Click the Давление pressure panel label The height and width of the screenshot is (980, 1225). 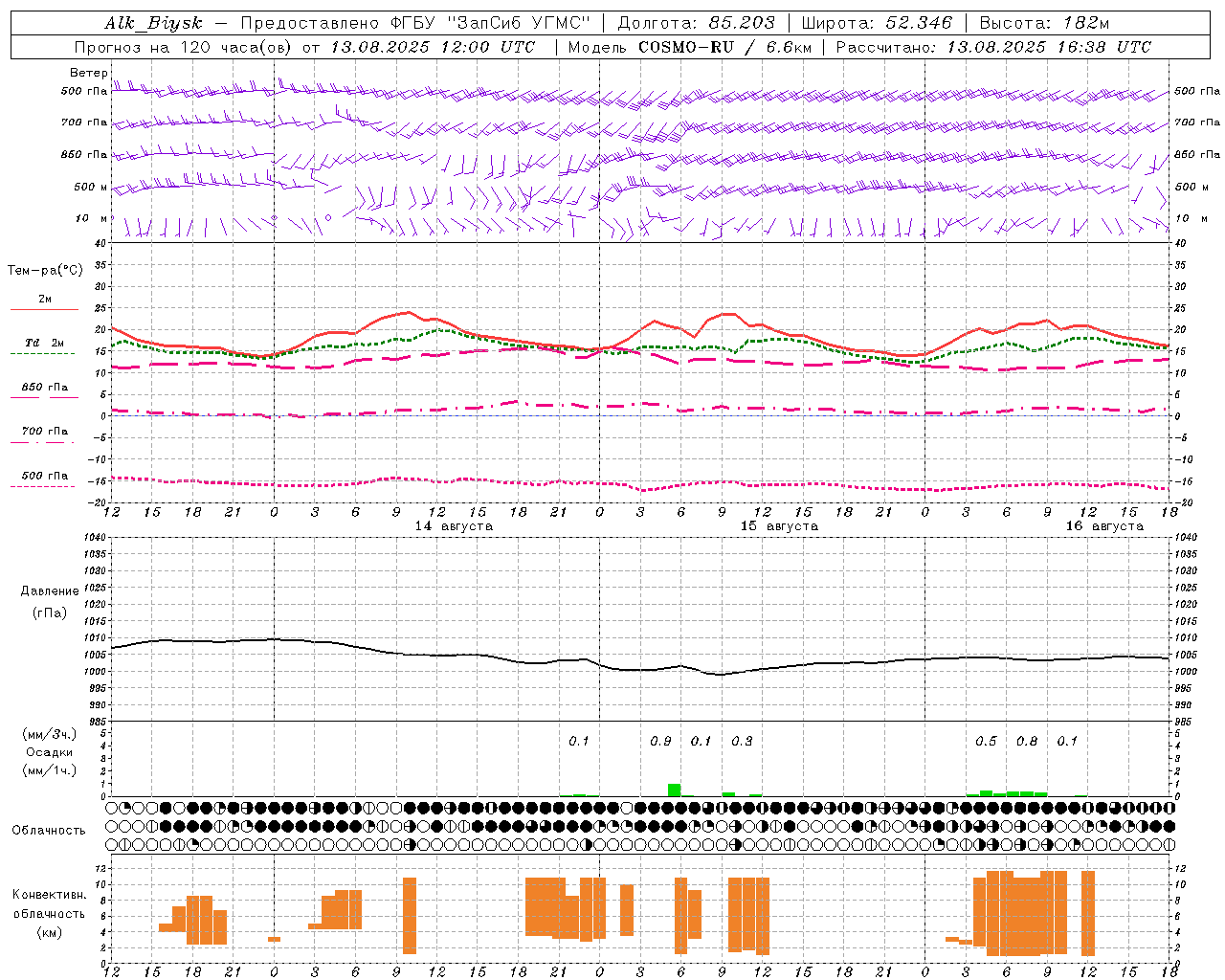pyautogui.click(x=50, y=591)
